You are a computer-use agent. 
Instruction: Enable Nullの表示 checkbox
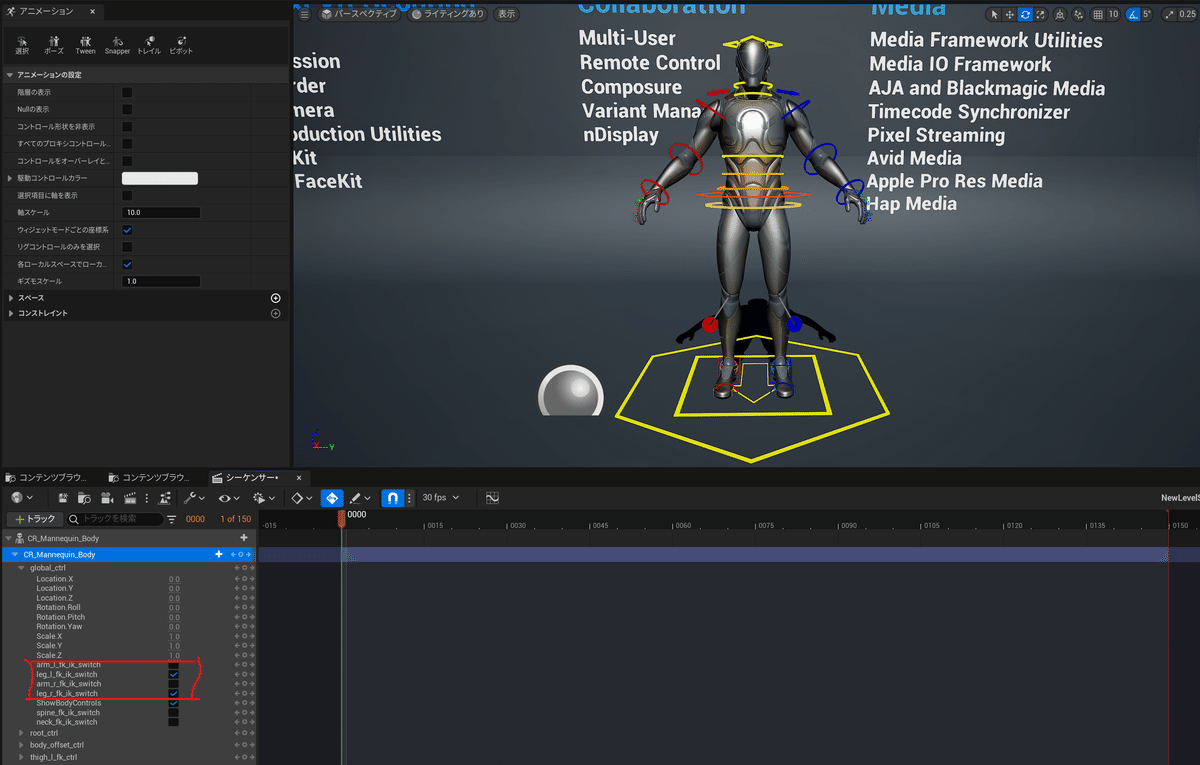tap(127, 109)
